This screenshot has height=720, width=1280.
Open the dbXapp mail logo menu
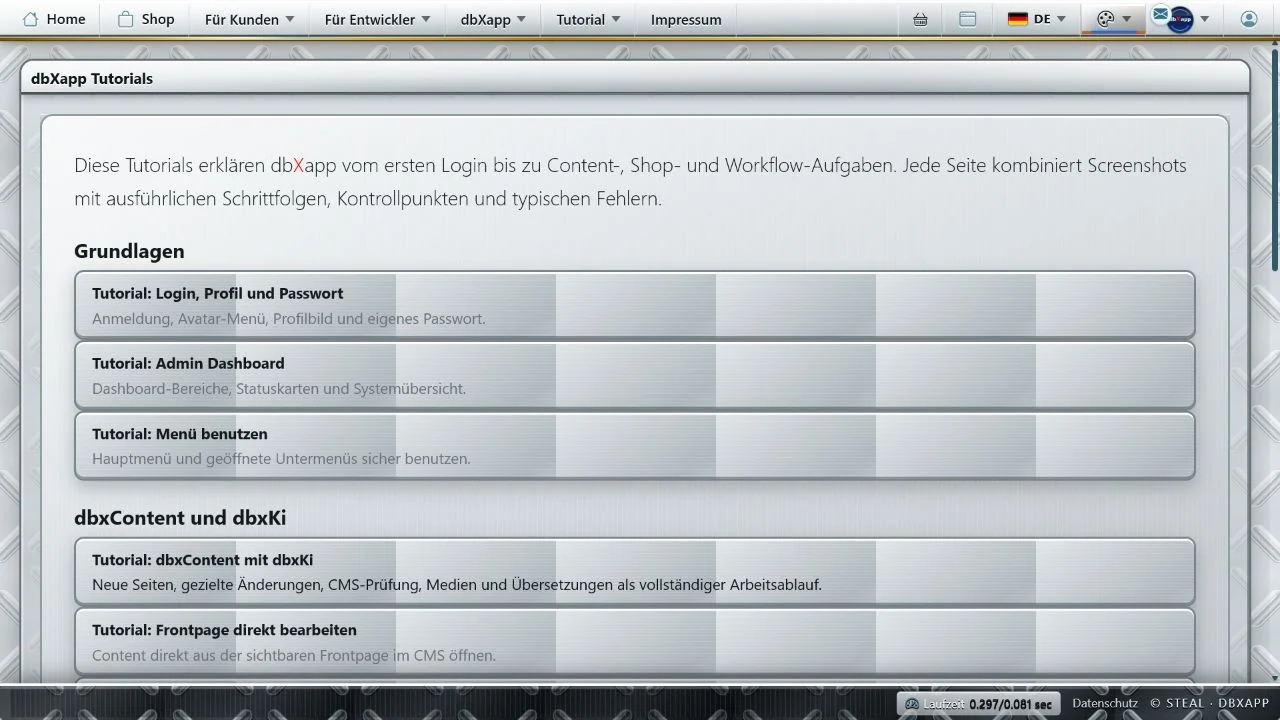point(1180,19)
